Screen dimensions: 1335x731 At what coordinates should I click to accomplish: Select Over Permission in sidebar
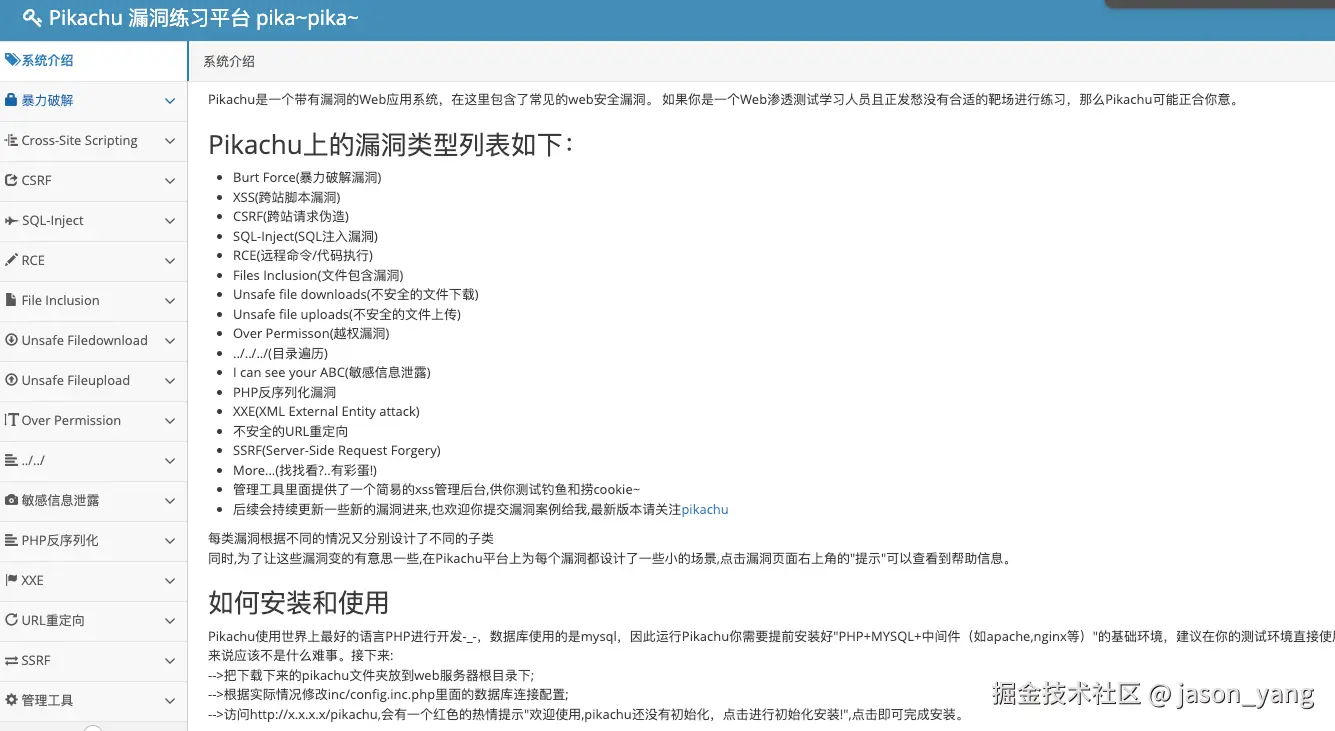(x=93, y=420)
